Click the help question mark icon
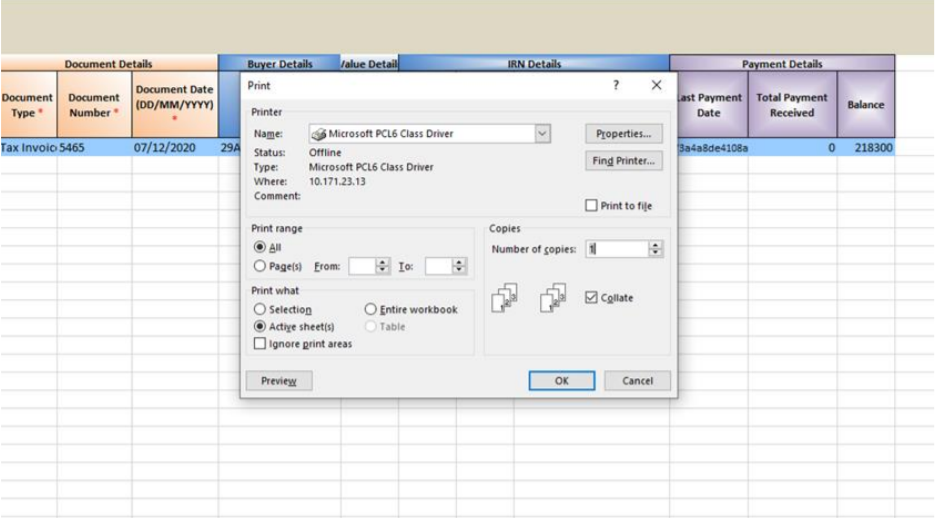The image size is (940, 518). 616,85
